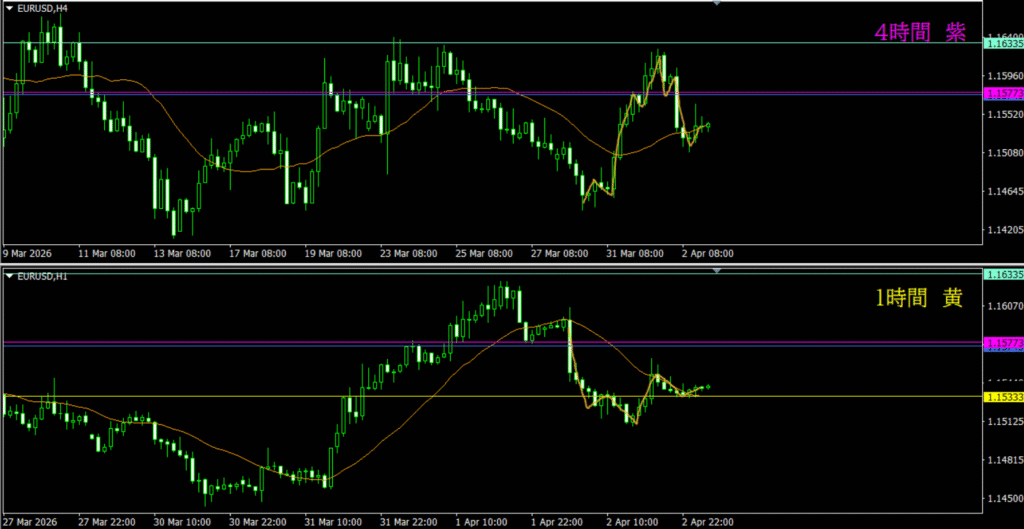This screenshot has height=529, width=1024.
Task: Select the 1.16335 price tag on H1 chart
Action: pos(1004,274)
